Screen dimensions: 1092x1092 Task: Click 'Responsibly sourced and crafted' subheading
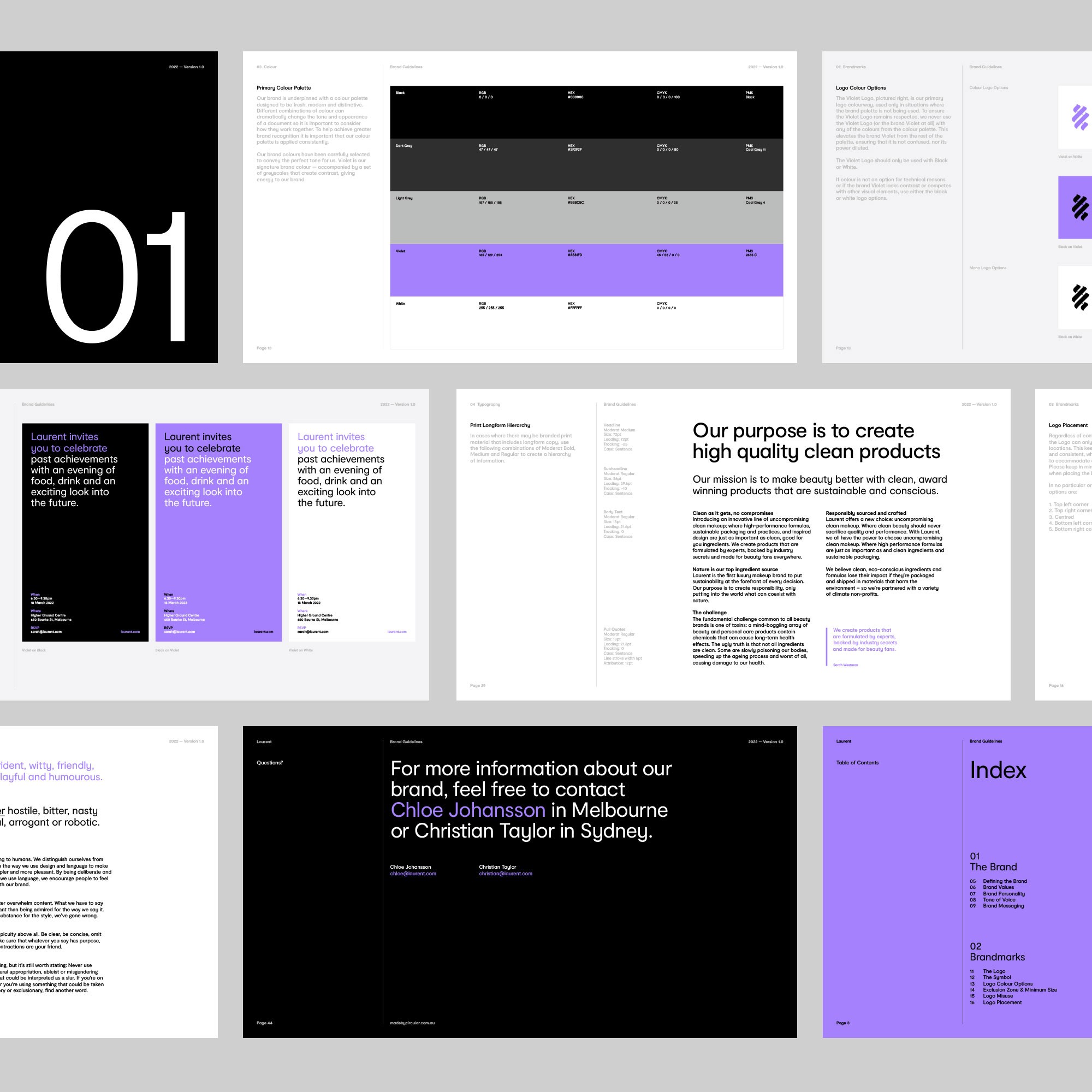[x=865, y=513]
